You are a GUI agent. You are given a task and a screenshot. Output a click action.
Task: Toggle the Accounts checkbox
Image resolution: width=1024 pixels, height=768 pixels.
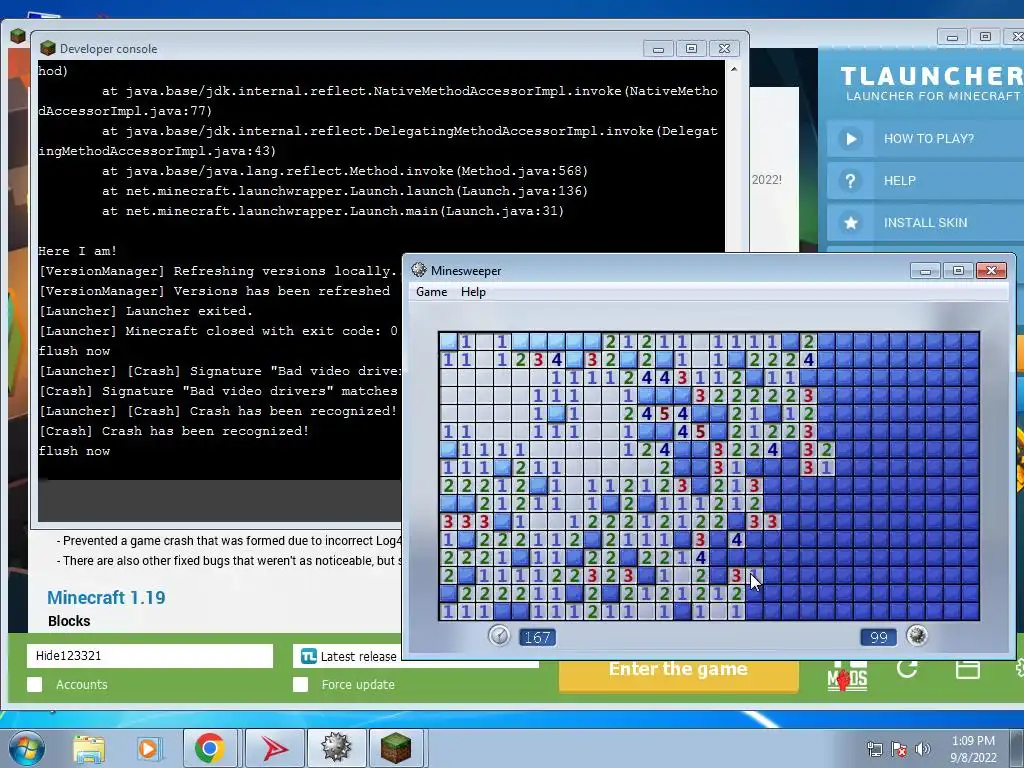tap(35, 684)
